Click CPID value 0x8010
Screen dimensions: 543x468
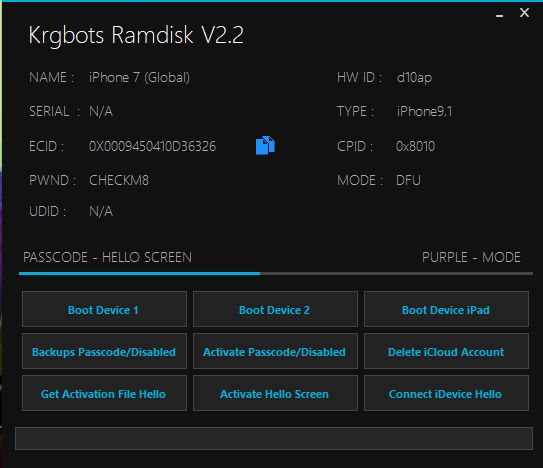416,146
